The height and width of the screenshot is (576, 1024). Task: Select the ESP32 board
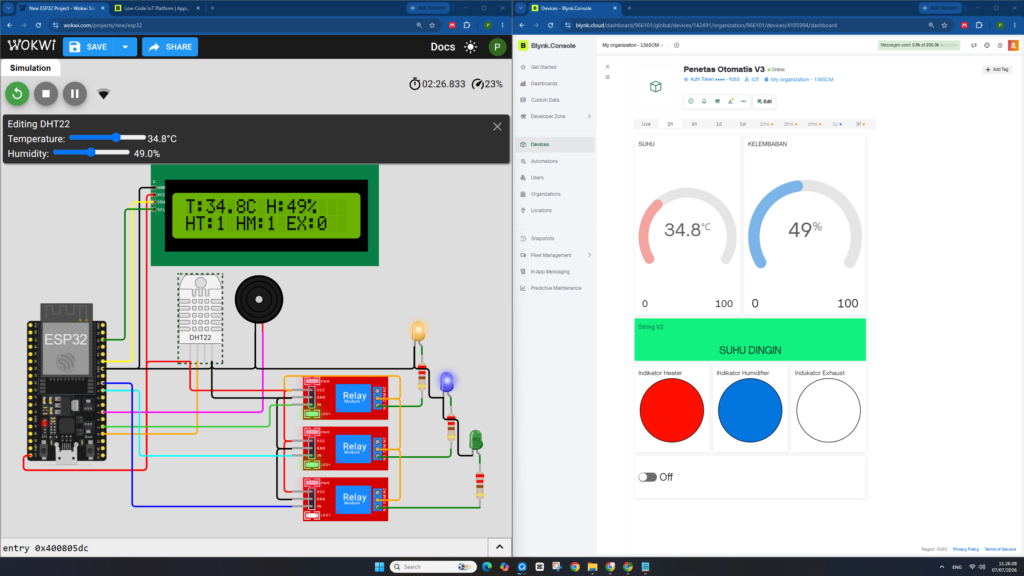pyautogui.click(x=66, y=383)
